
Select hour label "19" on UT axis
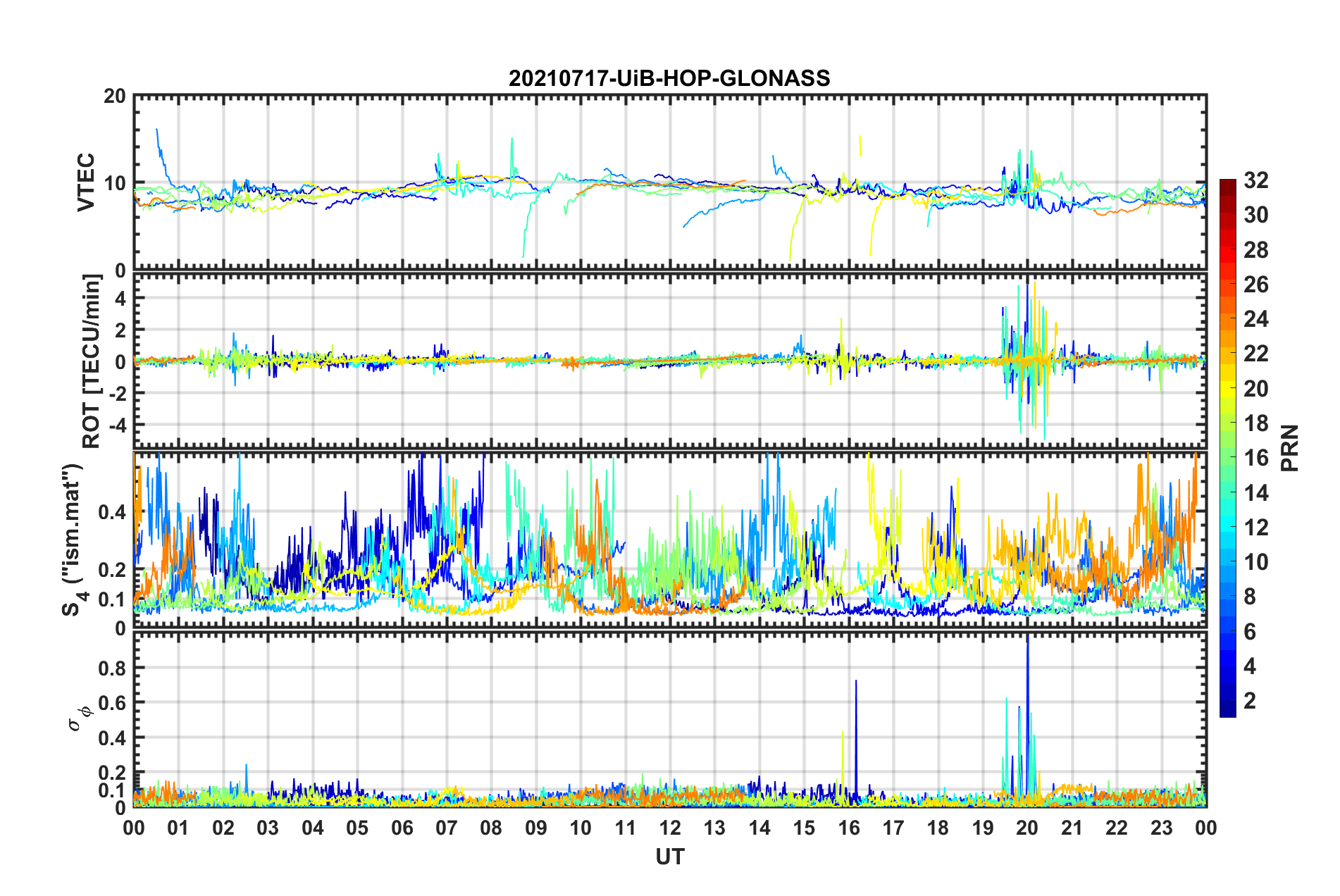coord(983,828)
